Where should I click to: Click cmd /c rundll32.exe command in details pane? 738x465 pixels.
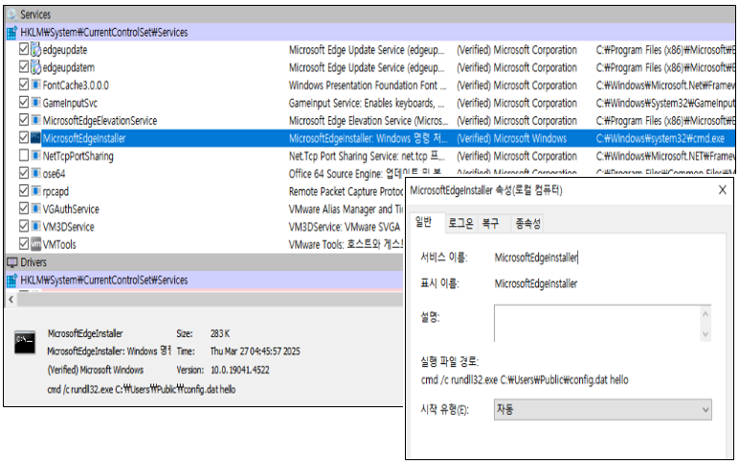[x=141, y=389]
